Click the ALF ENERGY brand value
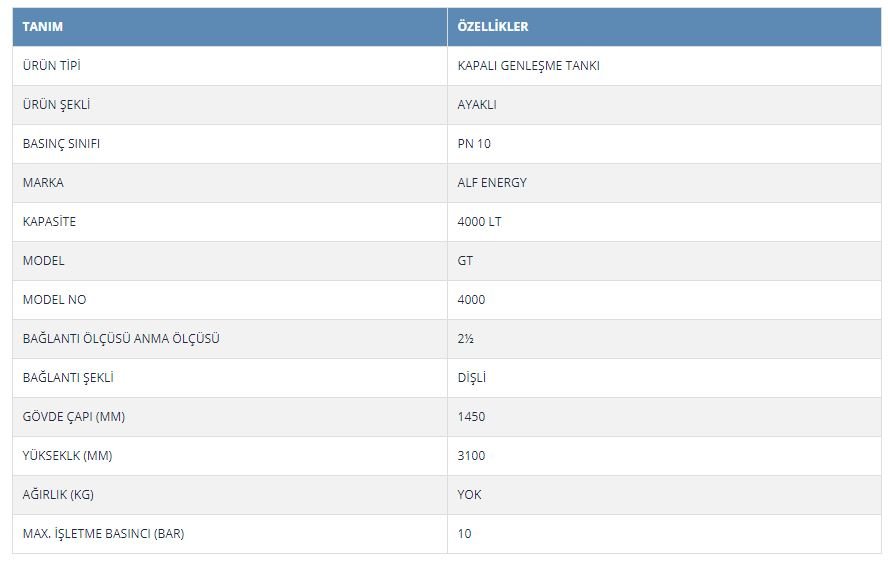This screenshot has width=888, height=563. pyautogui.click(x=492, y=183)
